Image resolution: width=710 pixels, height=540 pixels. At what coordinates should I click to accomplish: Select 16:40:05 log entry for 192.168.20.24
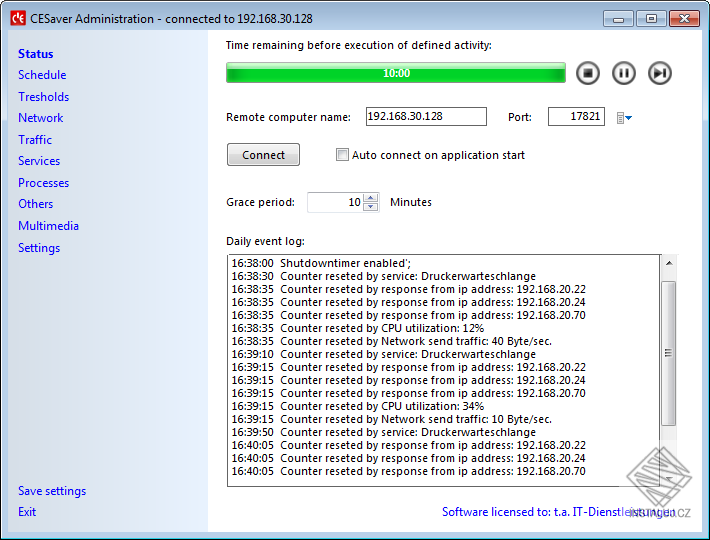[408, 458]
